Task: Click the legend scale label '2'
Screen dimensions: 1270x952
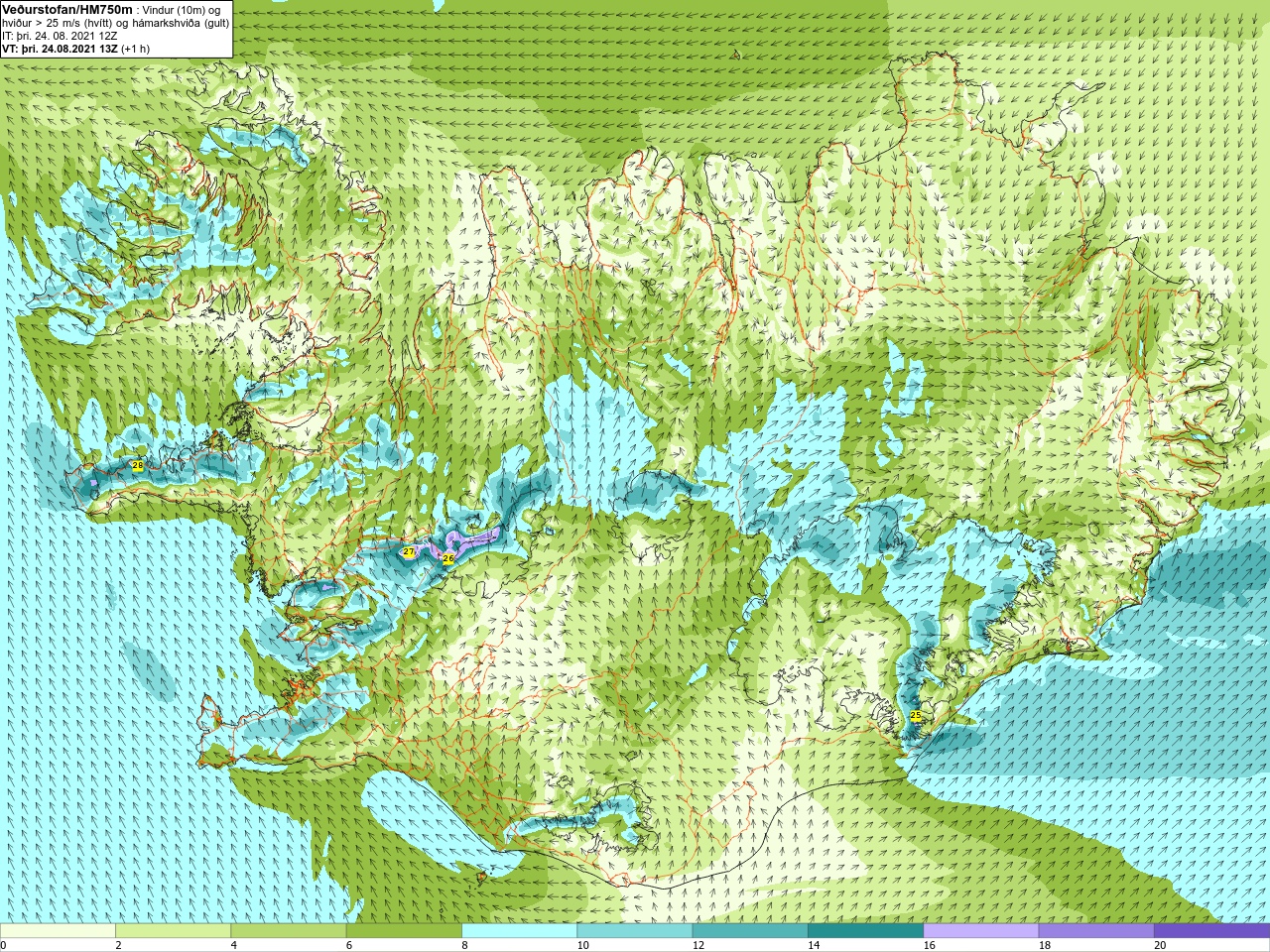Action: point(118,945)
